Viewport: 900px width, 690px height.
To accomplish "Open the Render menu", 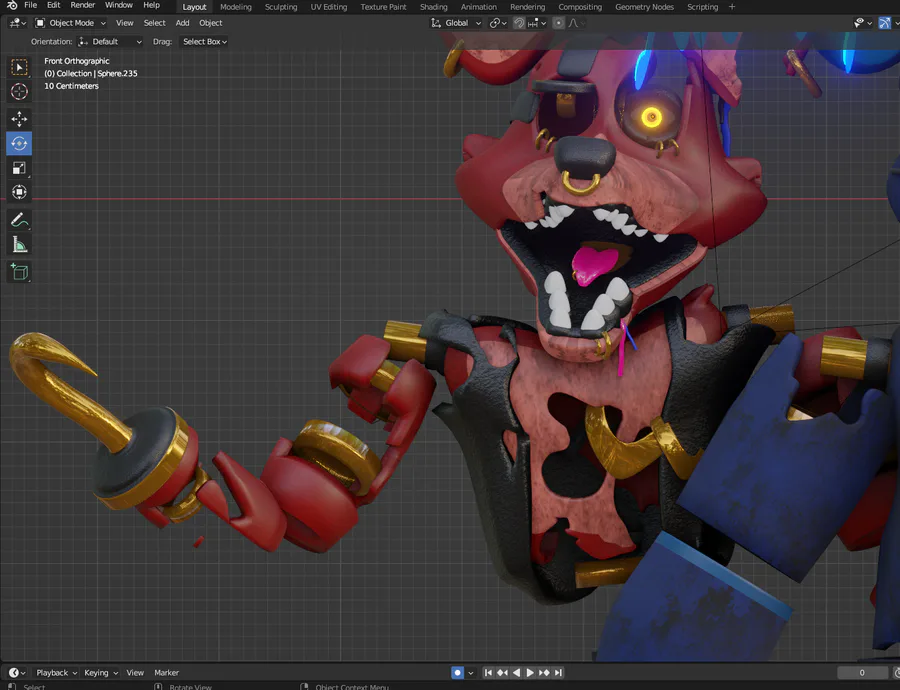I will [83, 5].
